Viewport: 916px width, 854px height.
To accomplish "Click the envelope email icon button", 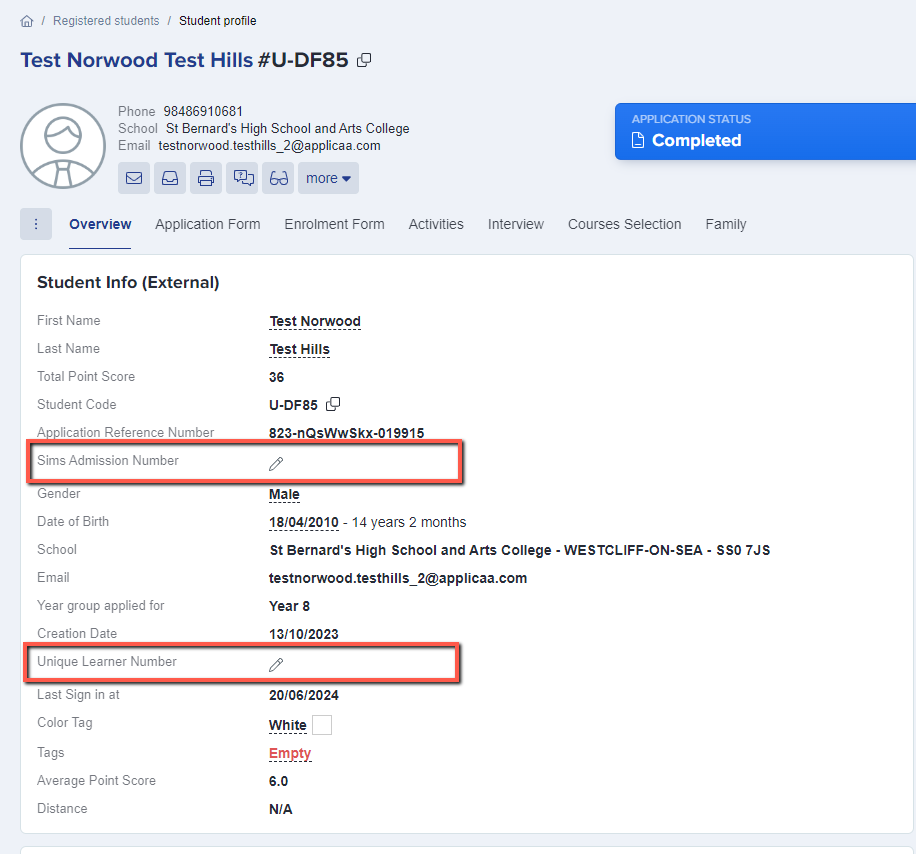I will click(134, 178).
